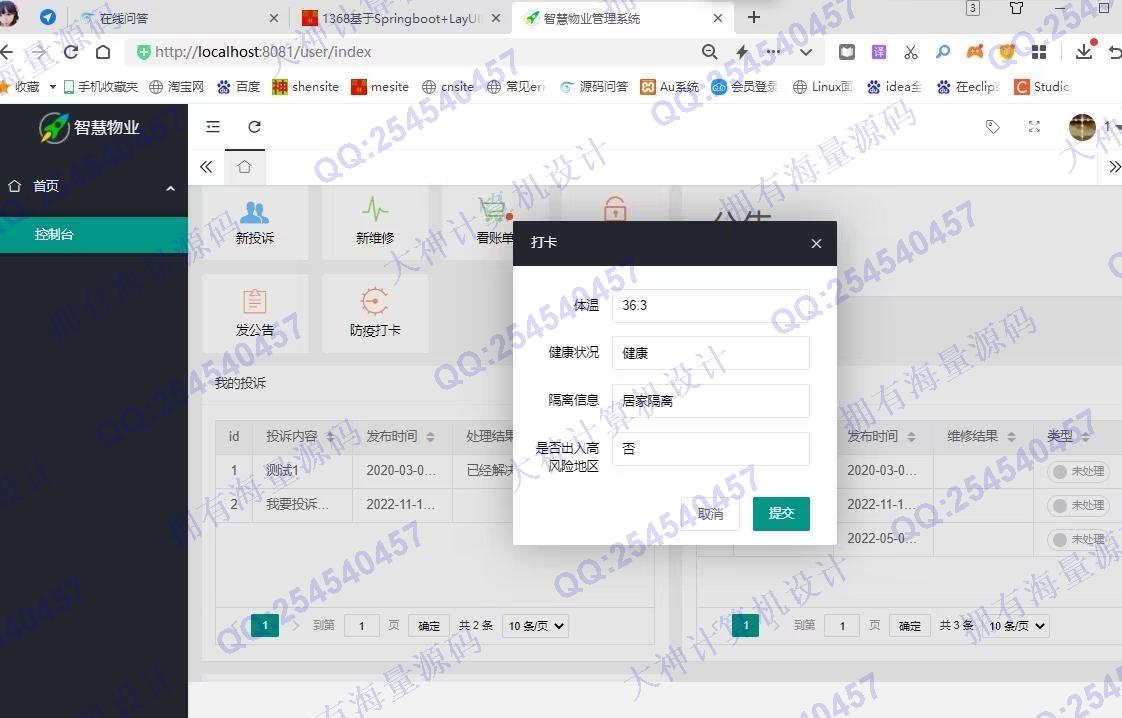This screenshot has width=1122, height=718.
Task: Switch to the 在线问答 browser tab
Action: click(x=179, y=19)
